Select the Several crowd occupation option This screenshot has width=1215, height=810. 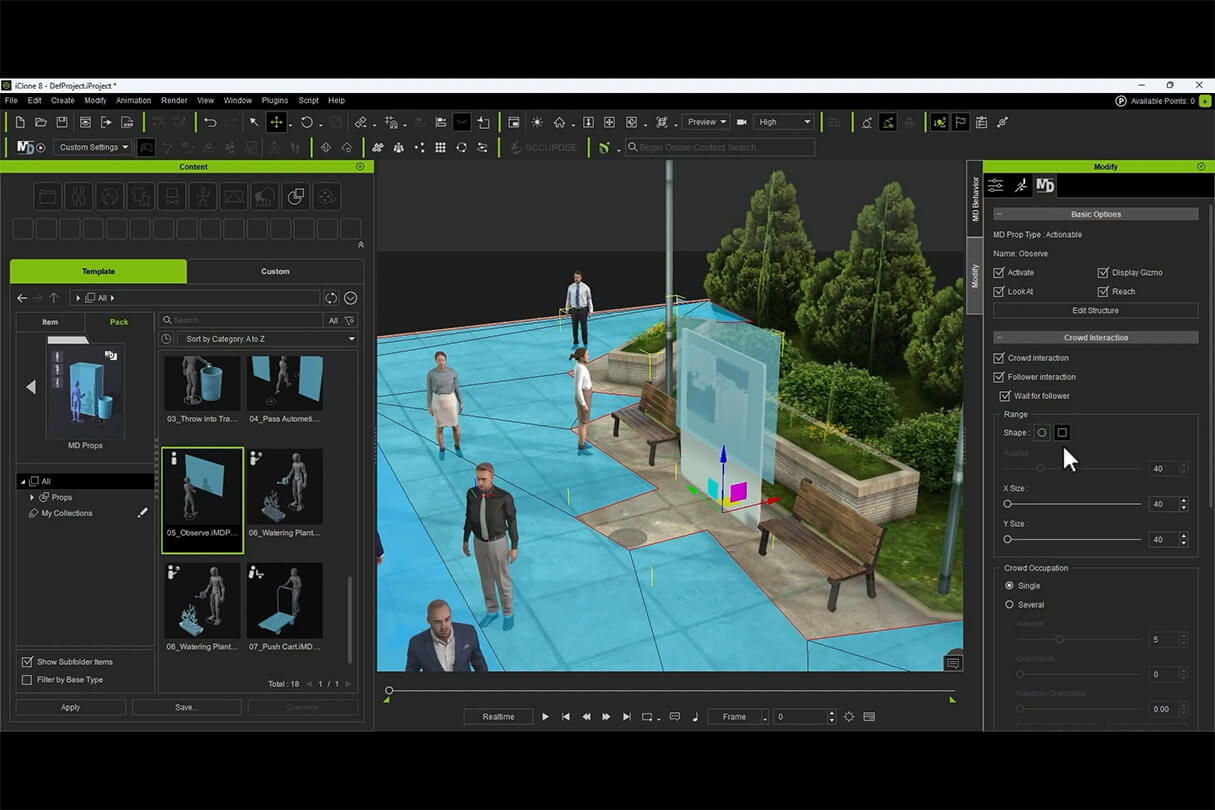pos(1009,605)
